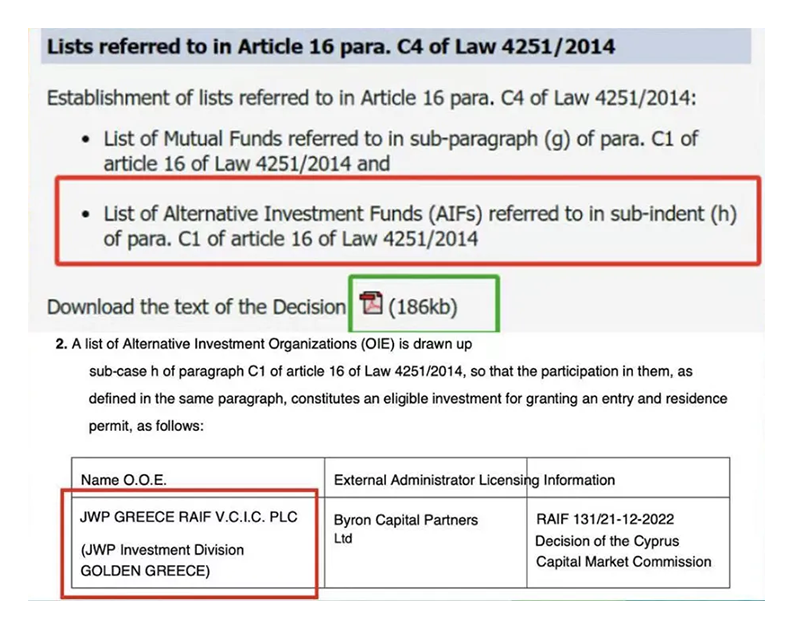Click the '(186kb)' file size text

coord(423,307)
